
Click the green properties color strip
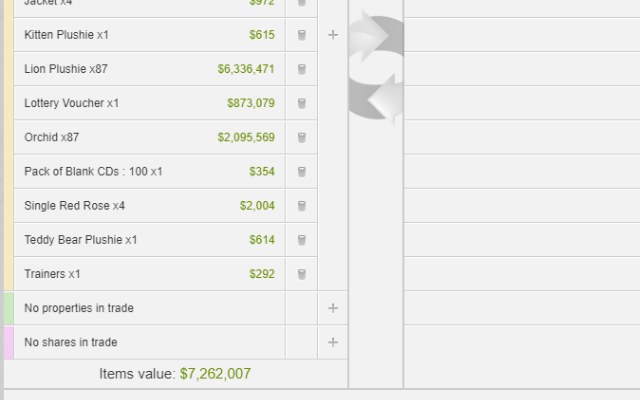9,308
